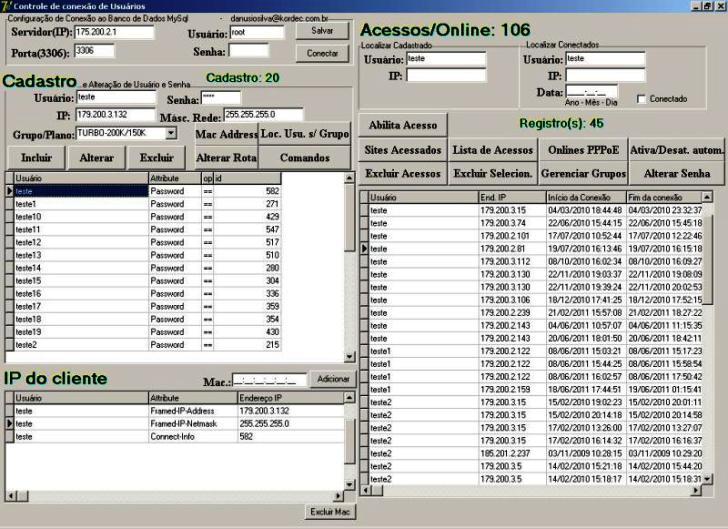This screenshot has height=529, width=728.
Task: Click the Adicionar Mac button
Action: [x=333, y=379]
